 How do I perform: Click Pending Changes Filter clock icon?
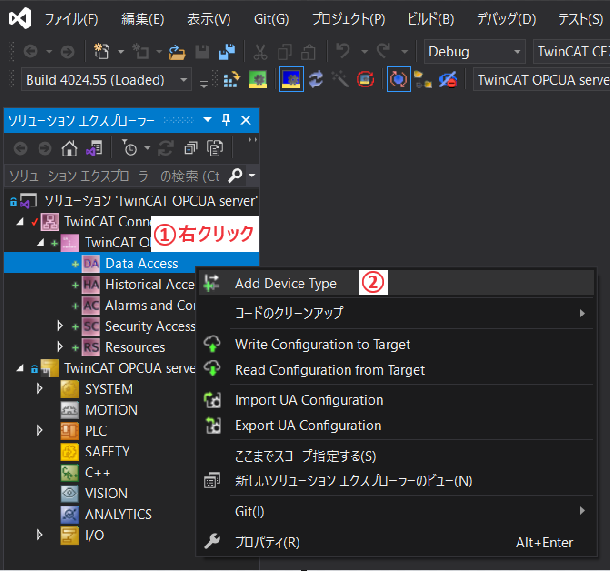[x=130, y=148]
